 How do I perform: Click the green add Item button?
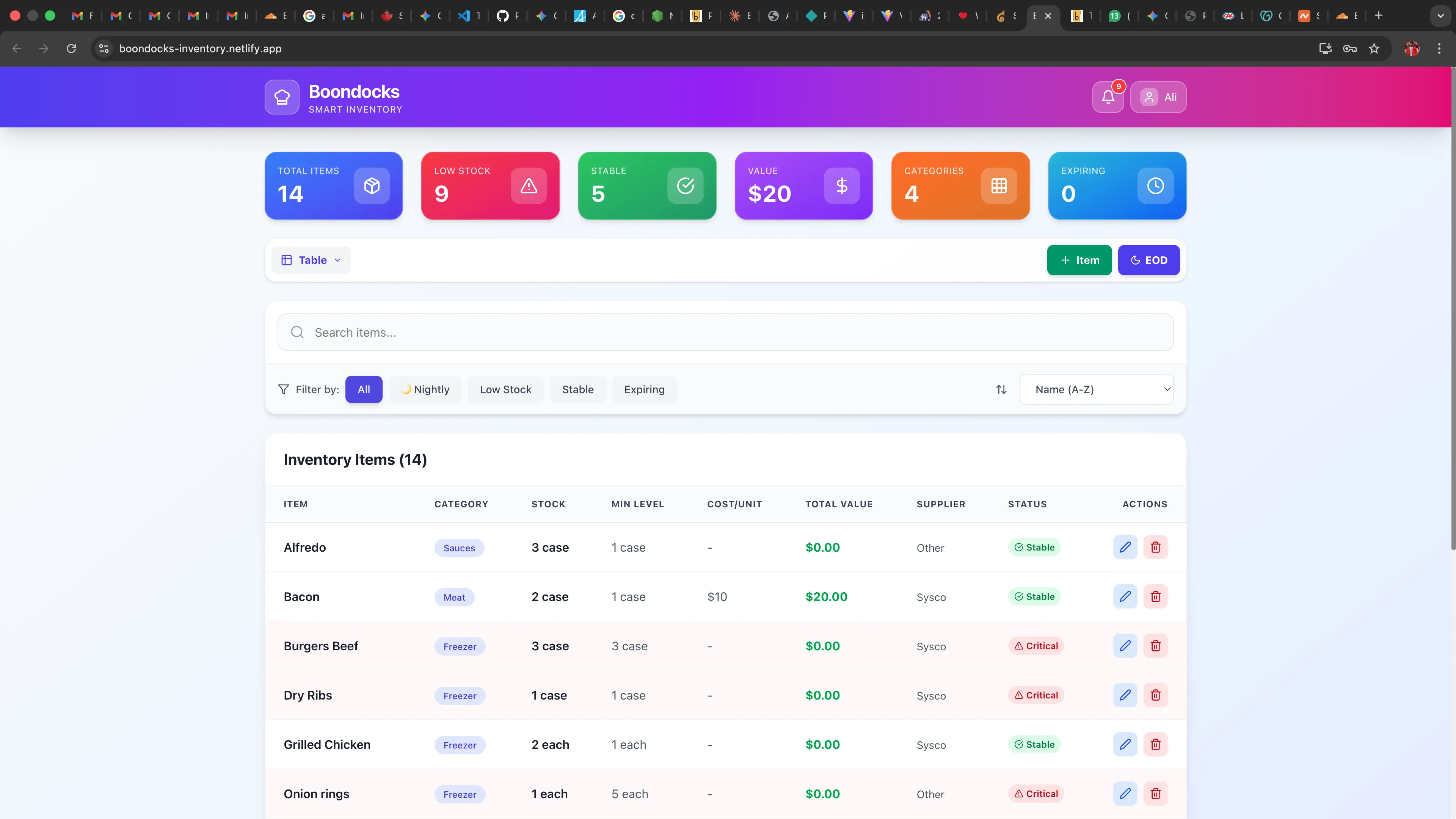[1079, 260]
